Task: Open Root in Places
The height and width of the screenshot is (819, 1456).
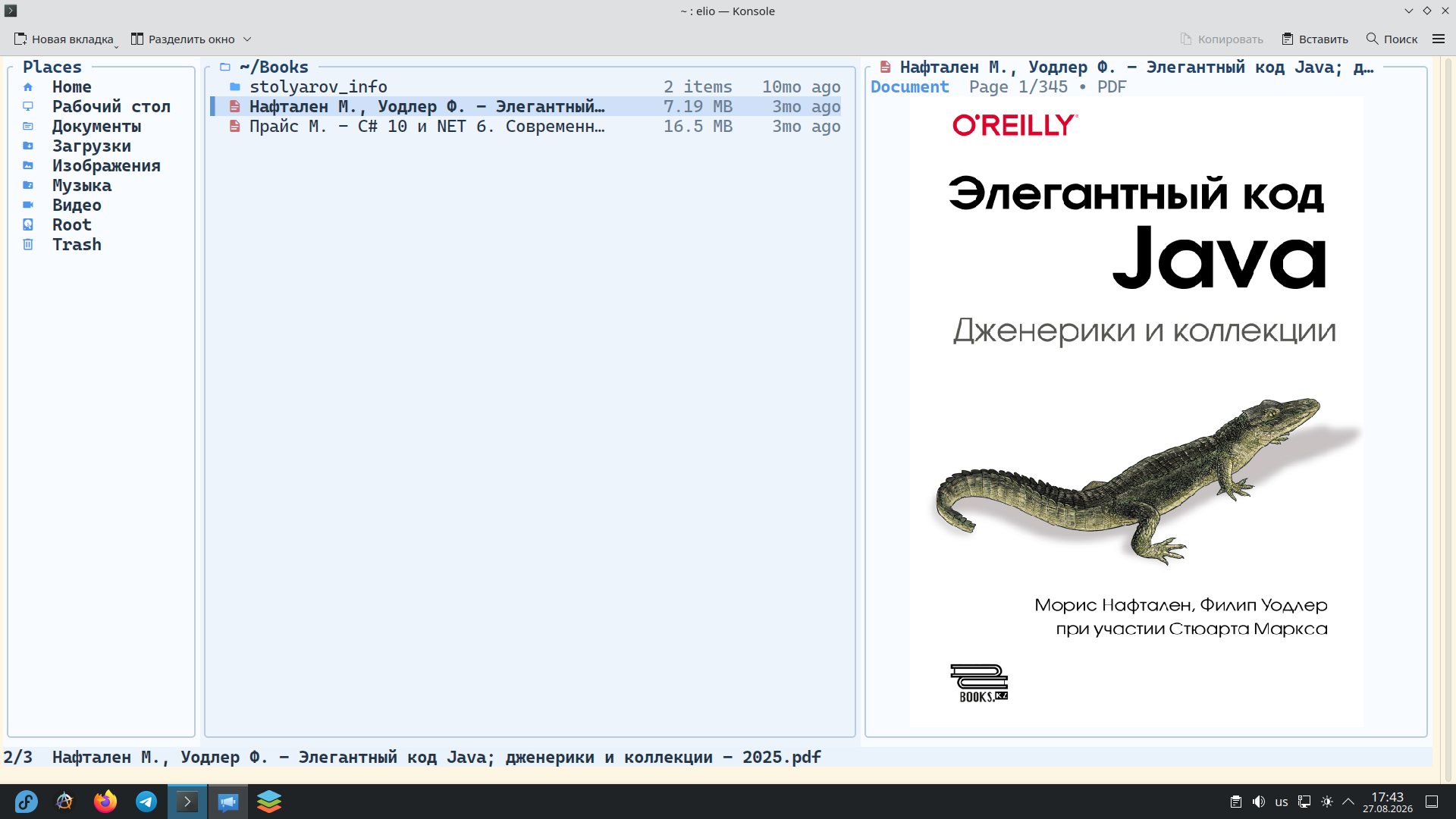Action: point(71,225)
